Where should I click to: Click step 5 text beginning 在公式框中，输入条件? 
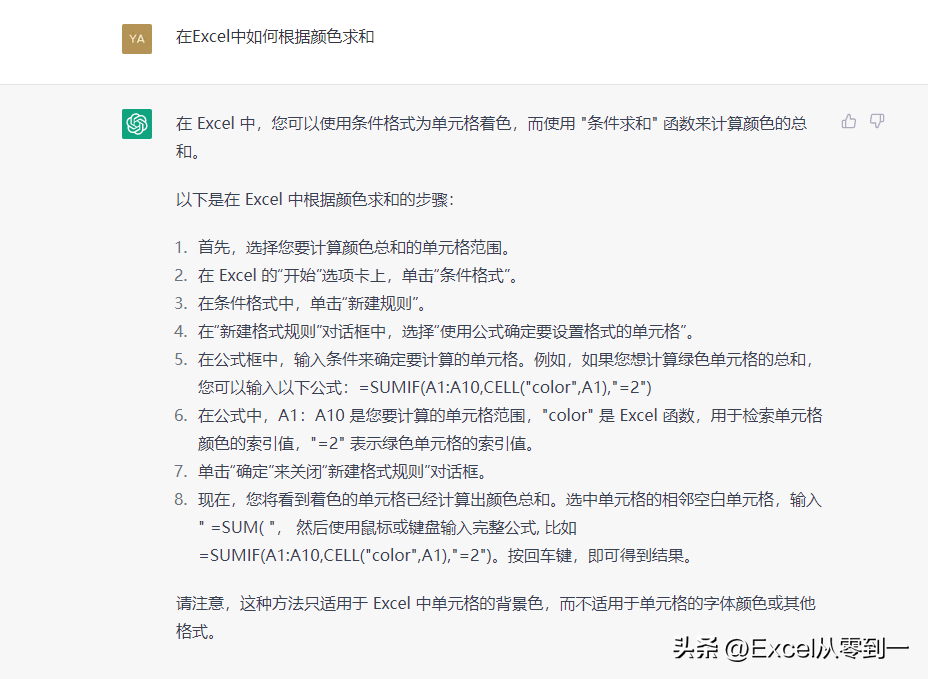point(507,374)
